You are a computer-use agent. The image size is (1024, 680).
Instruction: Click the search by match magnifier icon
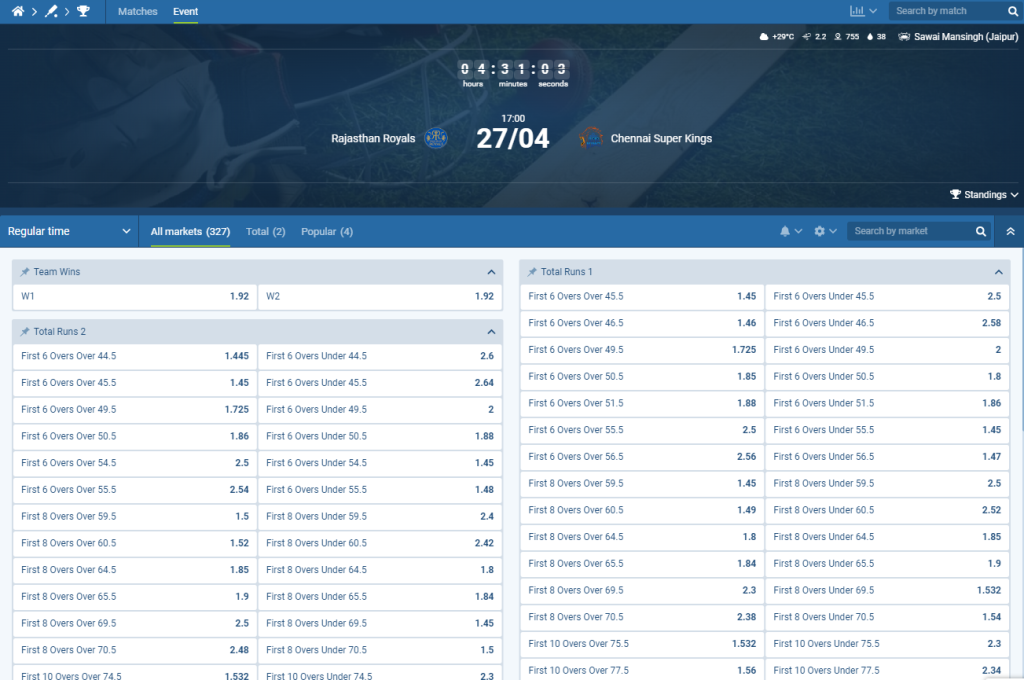click(1013, 11)
